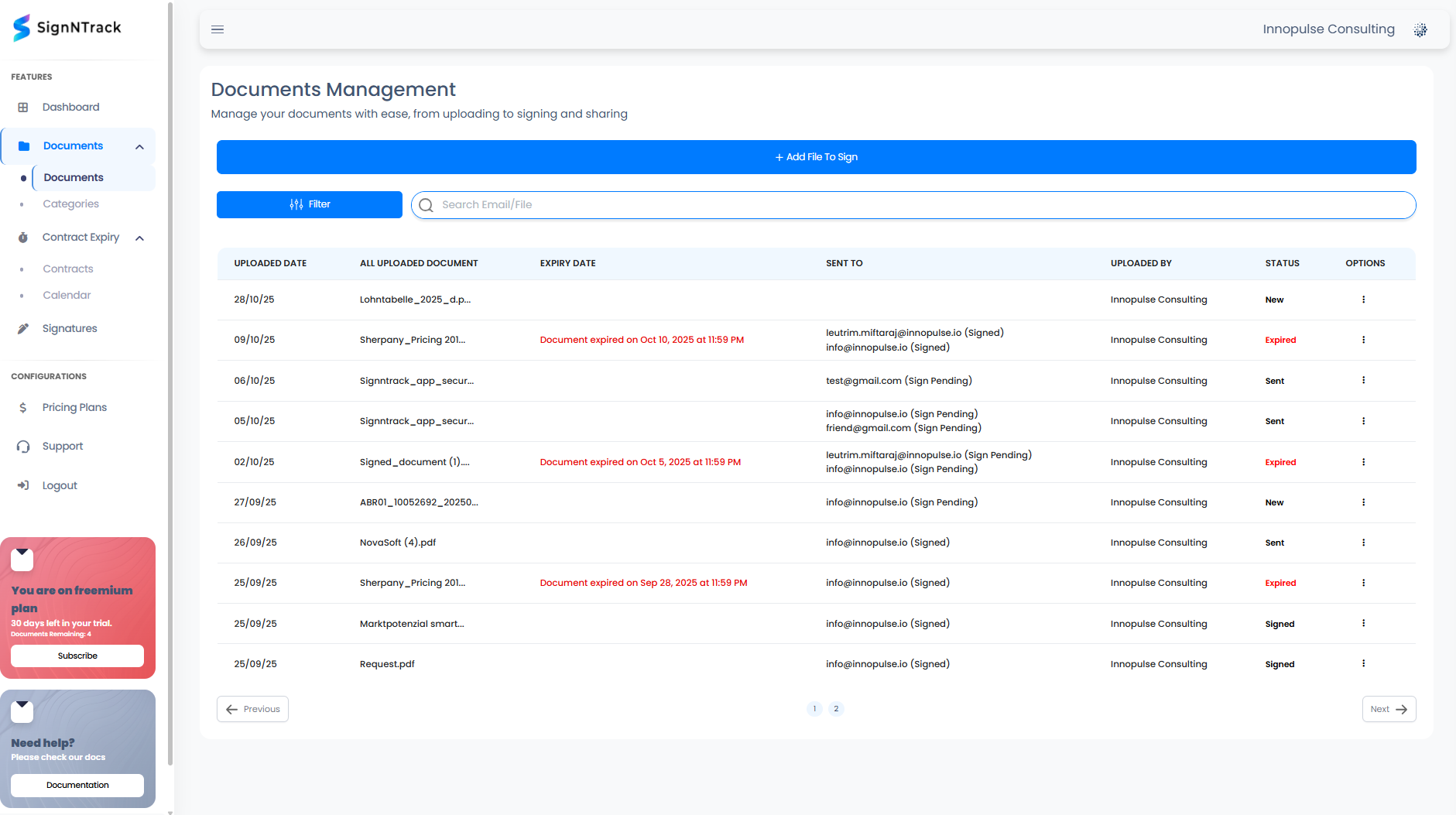Select the Contract Expiry timer icon

pos(24,237)
